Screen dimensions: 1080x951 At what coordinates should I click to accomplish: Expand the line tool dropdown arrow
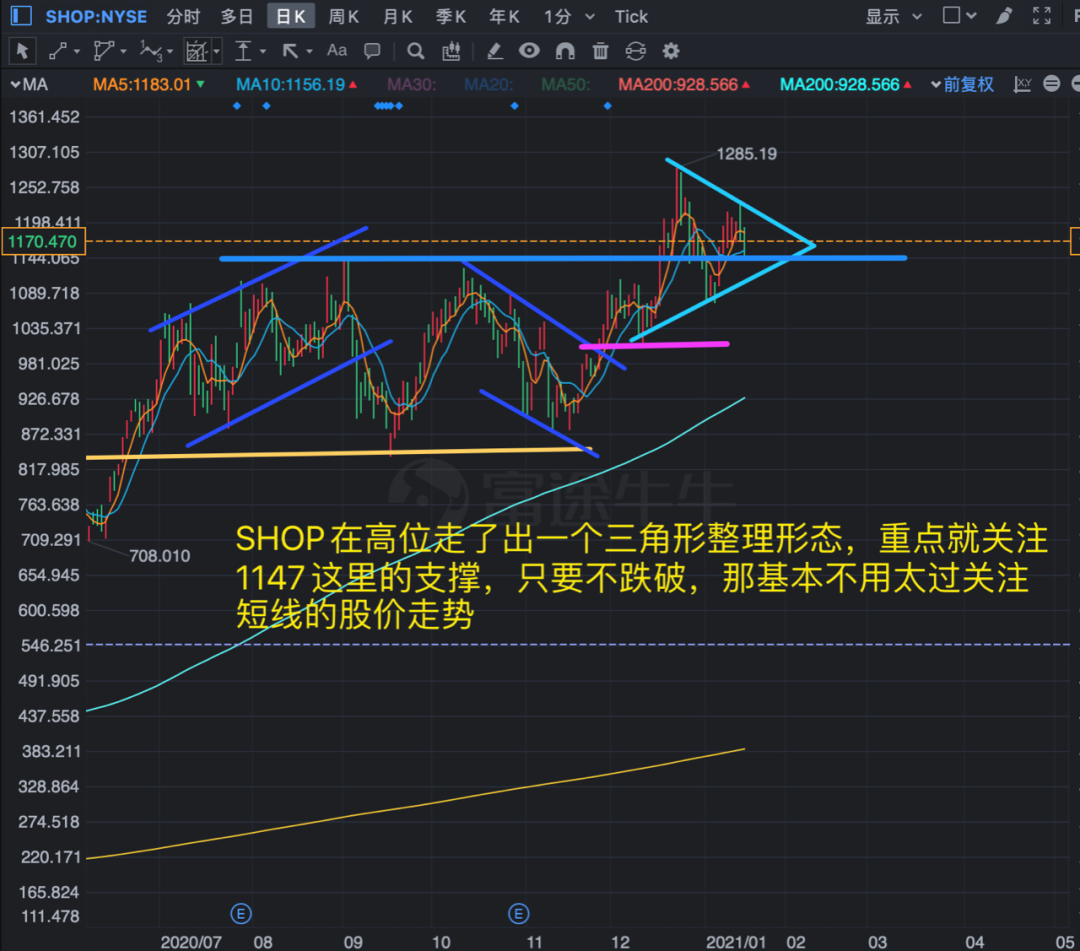pyautogui.click(x=76, y=52)
